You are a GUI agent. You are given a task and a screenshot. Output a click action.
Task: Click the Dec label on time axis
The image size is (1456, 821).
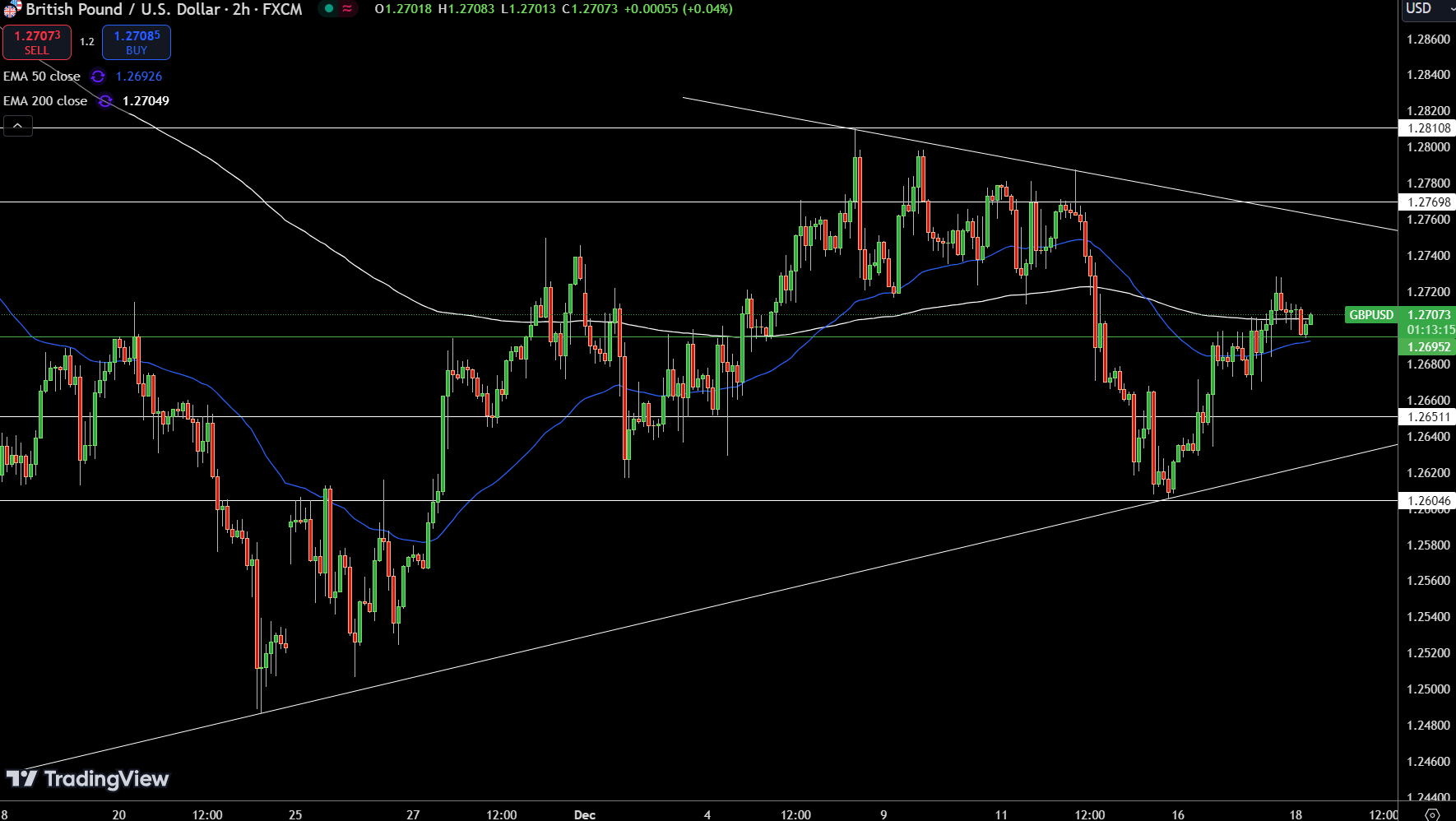(585, 814)
